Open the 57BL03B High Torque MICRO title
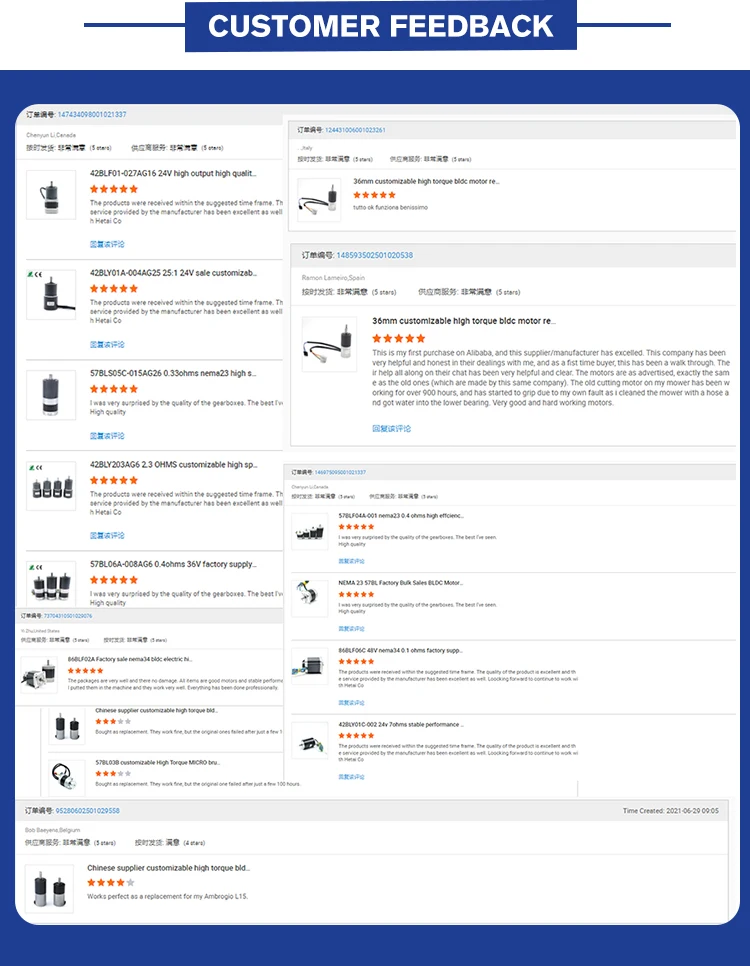The height and width of the screenshot is (966, 750). click(x=158, y=763)
